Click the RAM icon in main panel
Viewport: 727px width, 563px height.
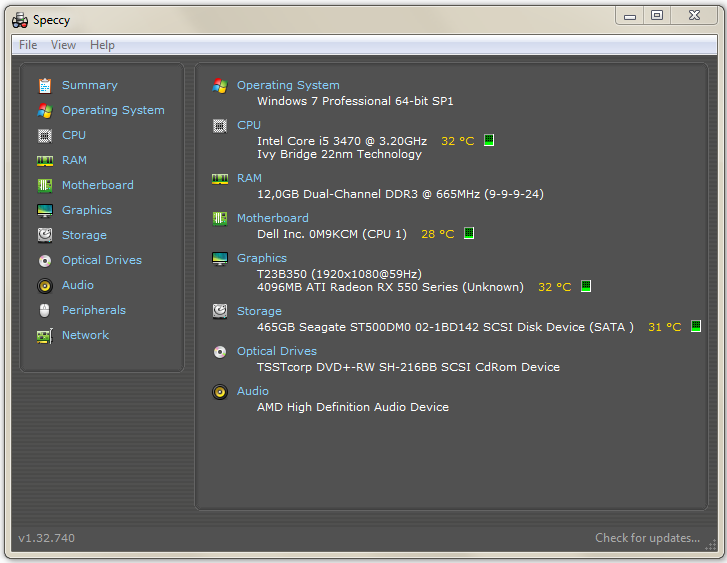[x=220, y=179]
